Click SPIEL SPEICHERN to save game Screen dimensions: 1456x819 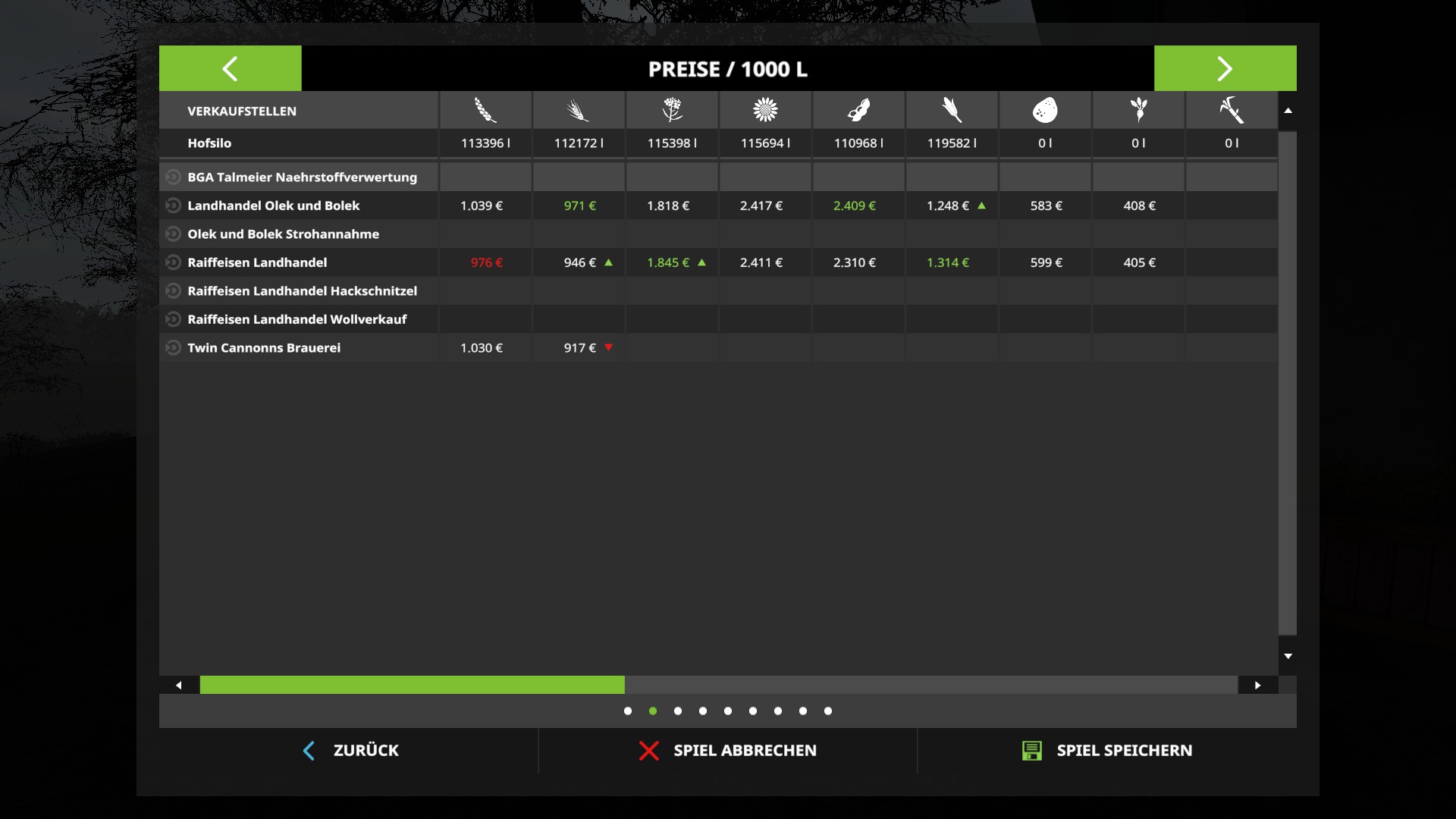pyautogui.click(x=1107, y=751)
